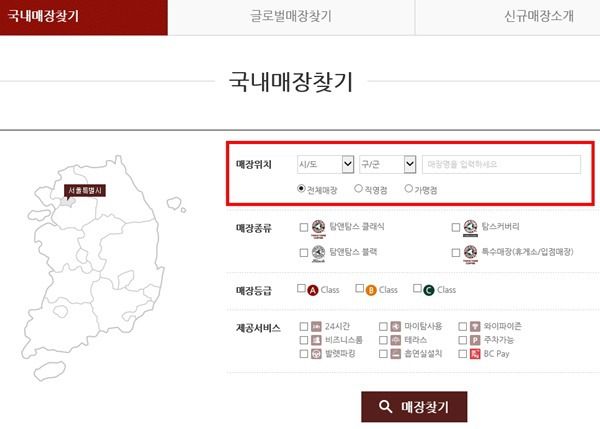Click the magnifier icon in 매장찾기 button
Viewport: 600px width, 429px height.
pos(385,406)
